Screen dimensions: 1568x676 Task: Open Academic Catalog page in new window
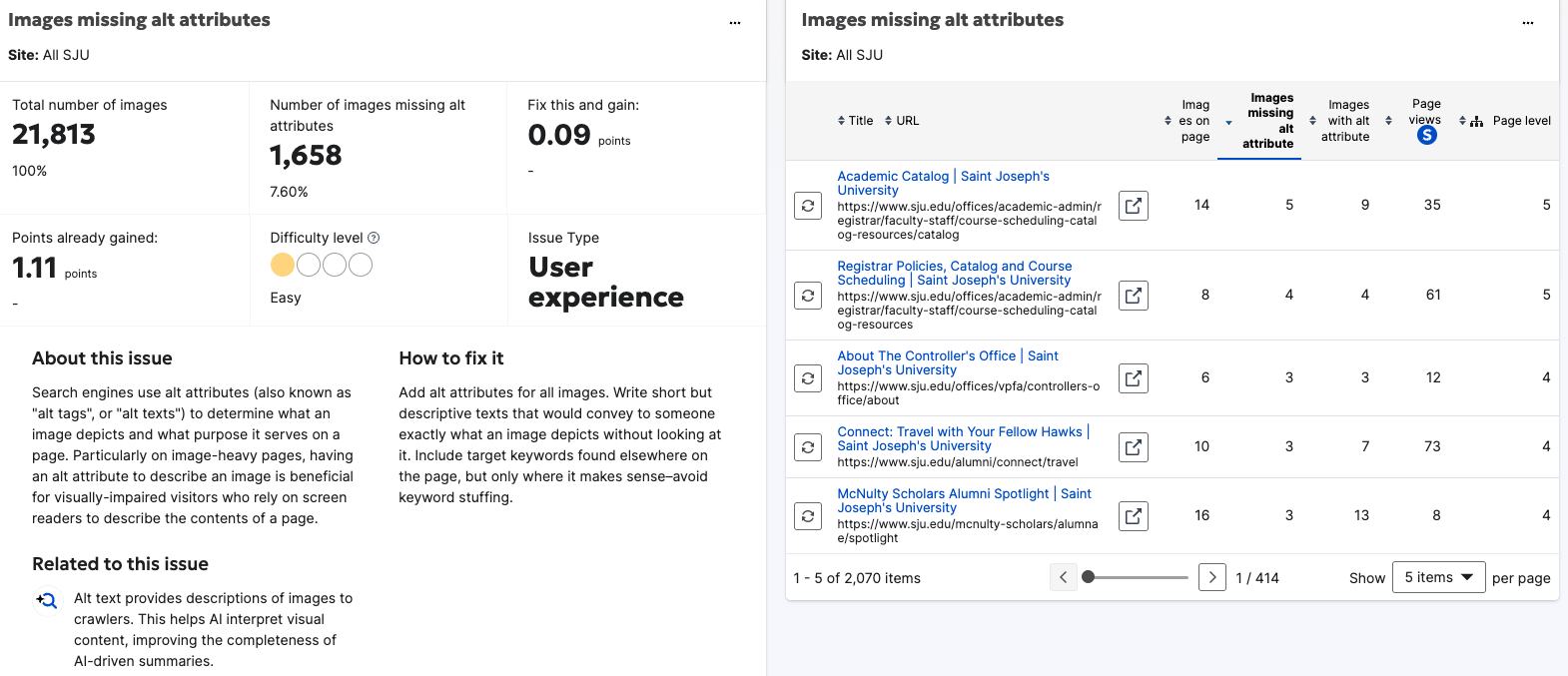1134,206
